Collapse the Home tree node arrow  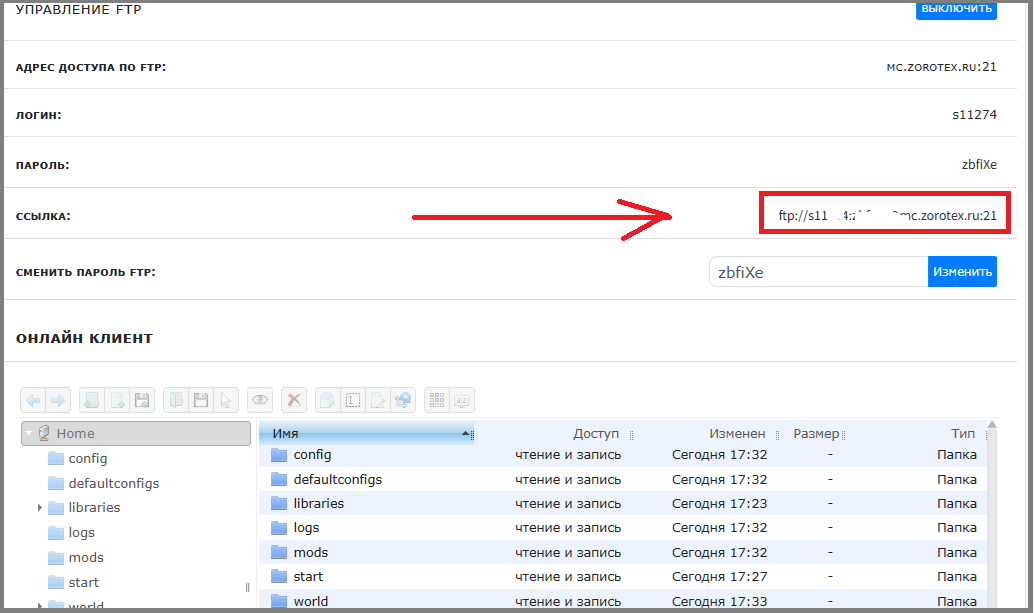click(x=28, y=433)
